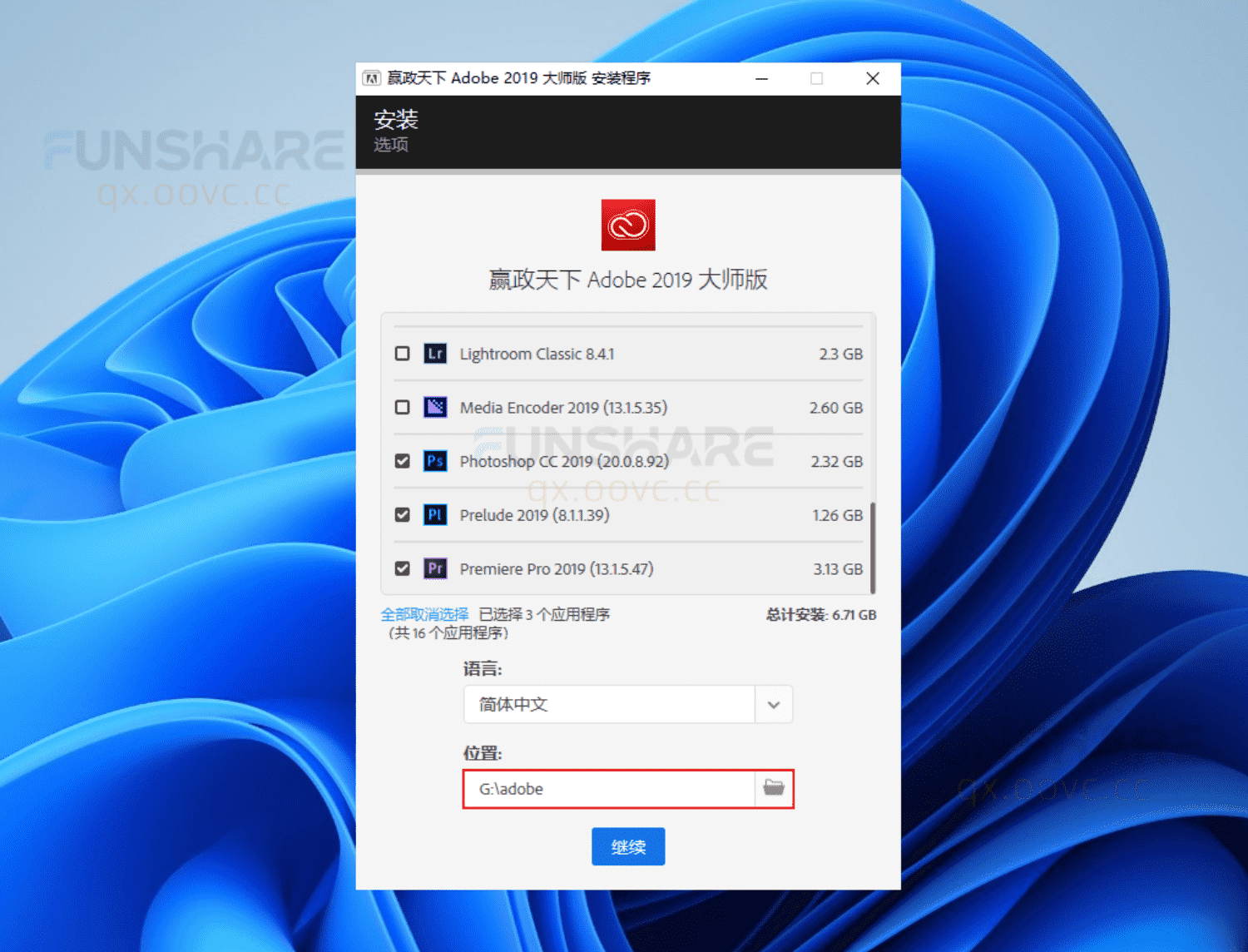This screenshot has width=1248, height=952.
Task: Check the Lightroom Classic 8.4.1 checkbox
Action: (403, 354)
